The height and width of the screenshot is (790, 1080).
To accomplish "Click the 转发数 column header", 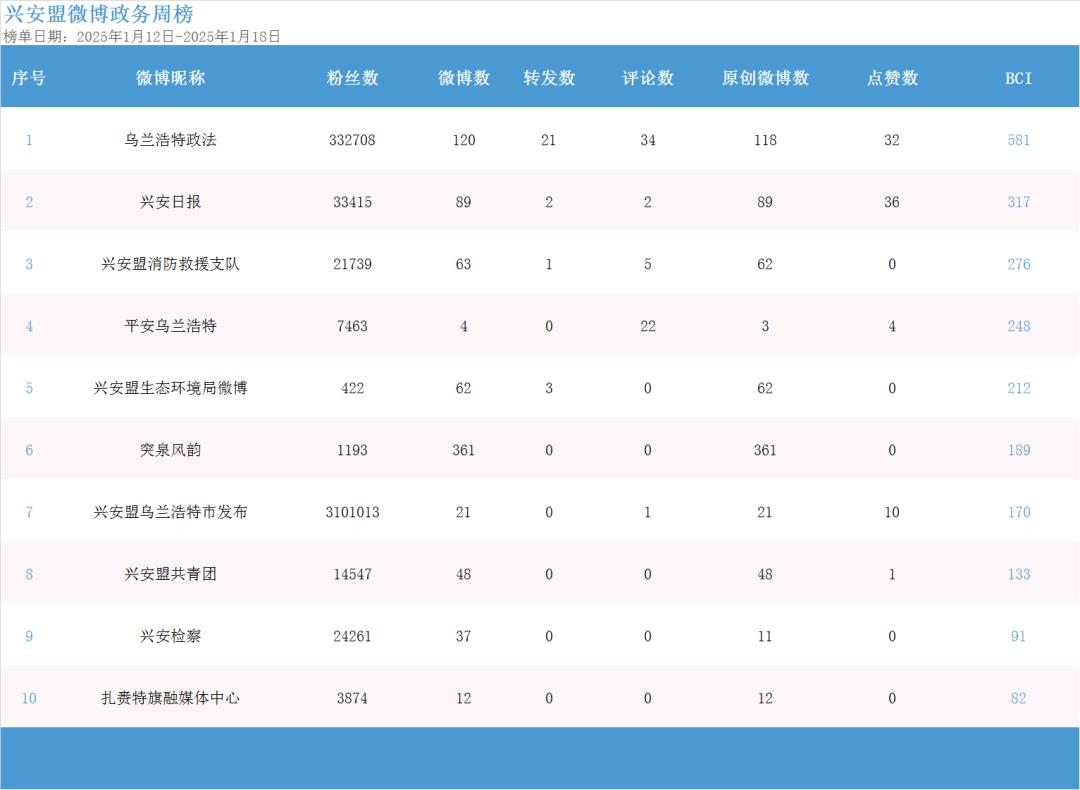I will pos(549,78).
